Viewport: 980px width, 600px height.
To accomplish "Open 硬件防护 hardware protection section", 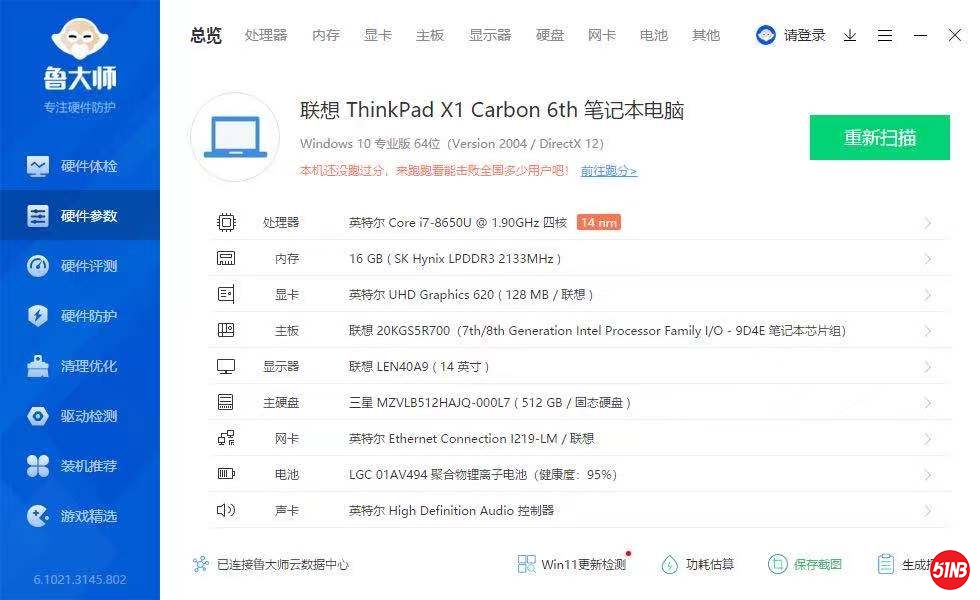I will (80, 316).
